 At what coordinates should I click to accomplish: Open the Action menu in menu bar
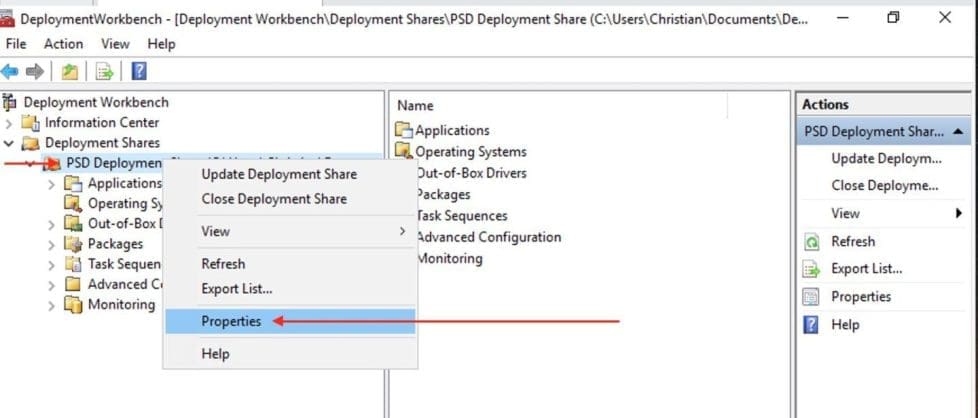[x=63, y=44]
